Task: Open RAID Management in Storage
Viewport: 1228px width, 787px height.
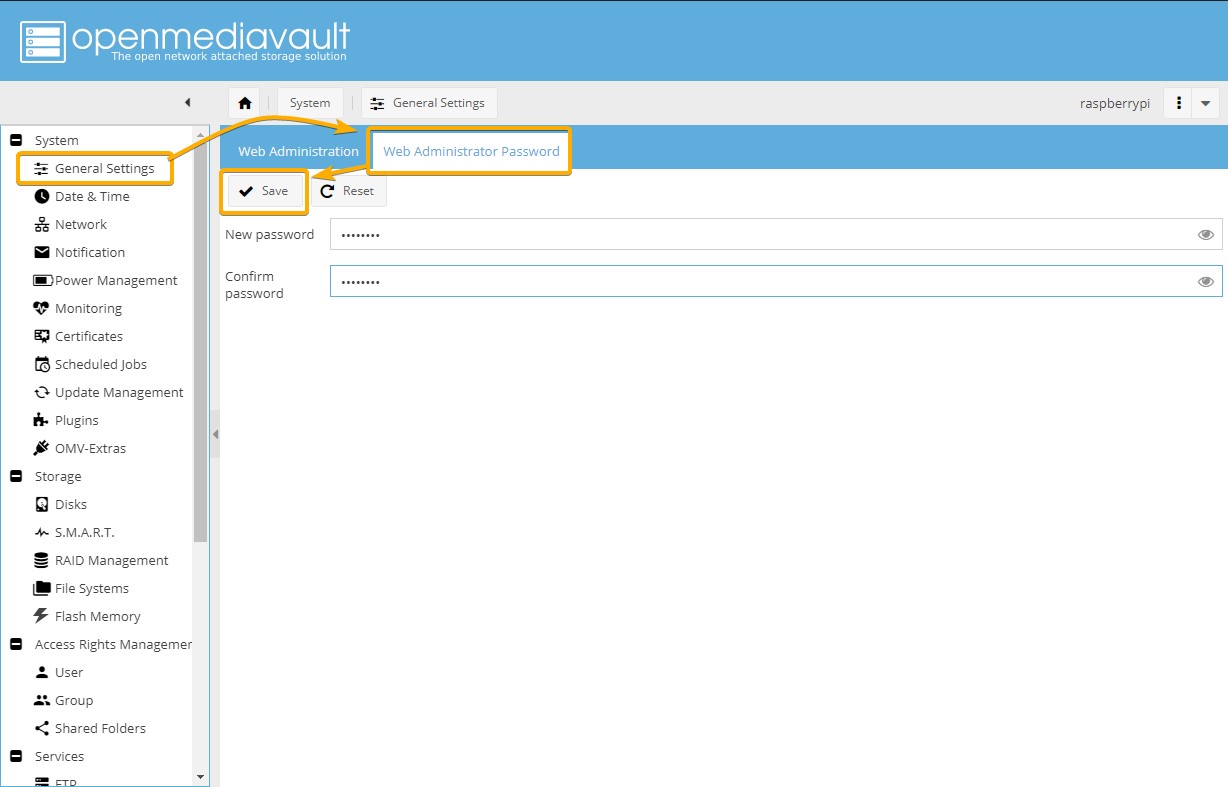Action: tap(111, 561)
